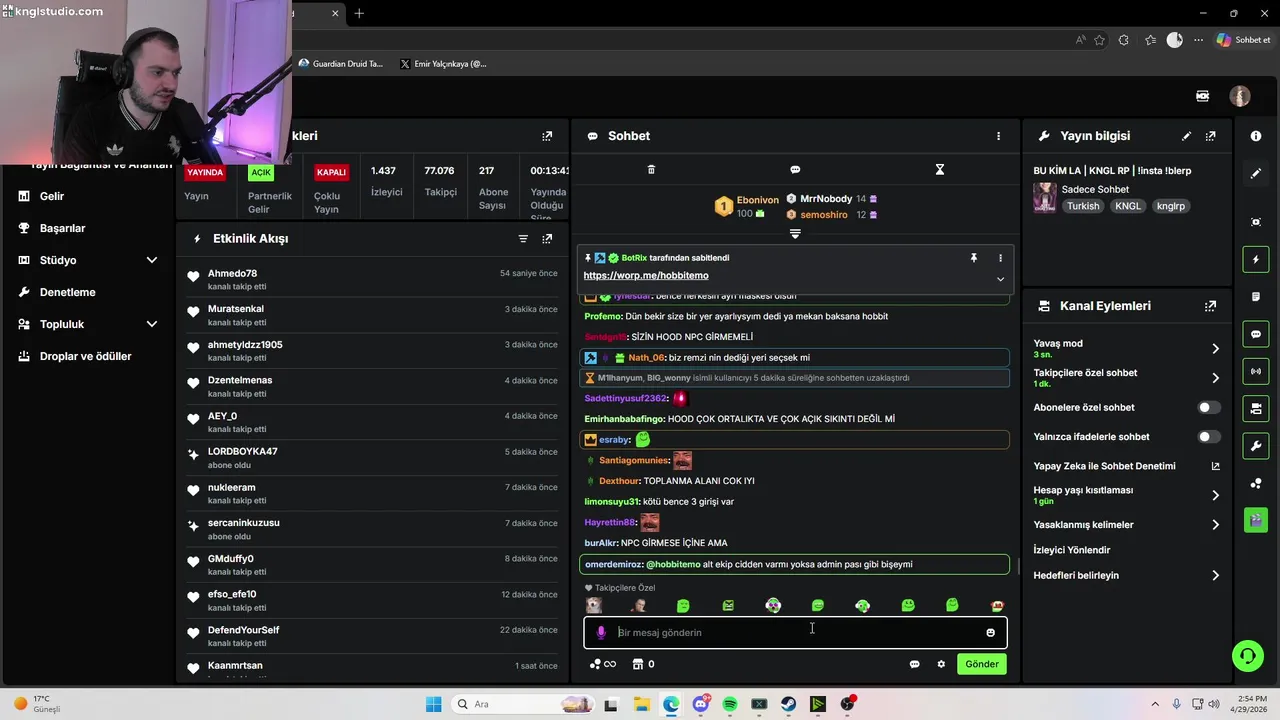
Task: Edit stream info with pencil icon
Action: point(1186,136)
